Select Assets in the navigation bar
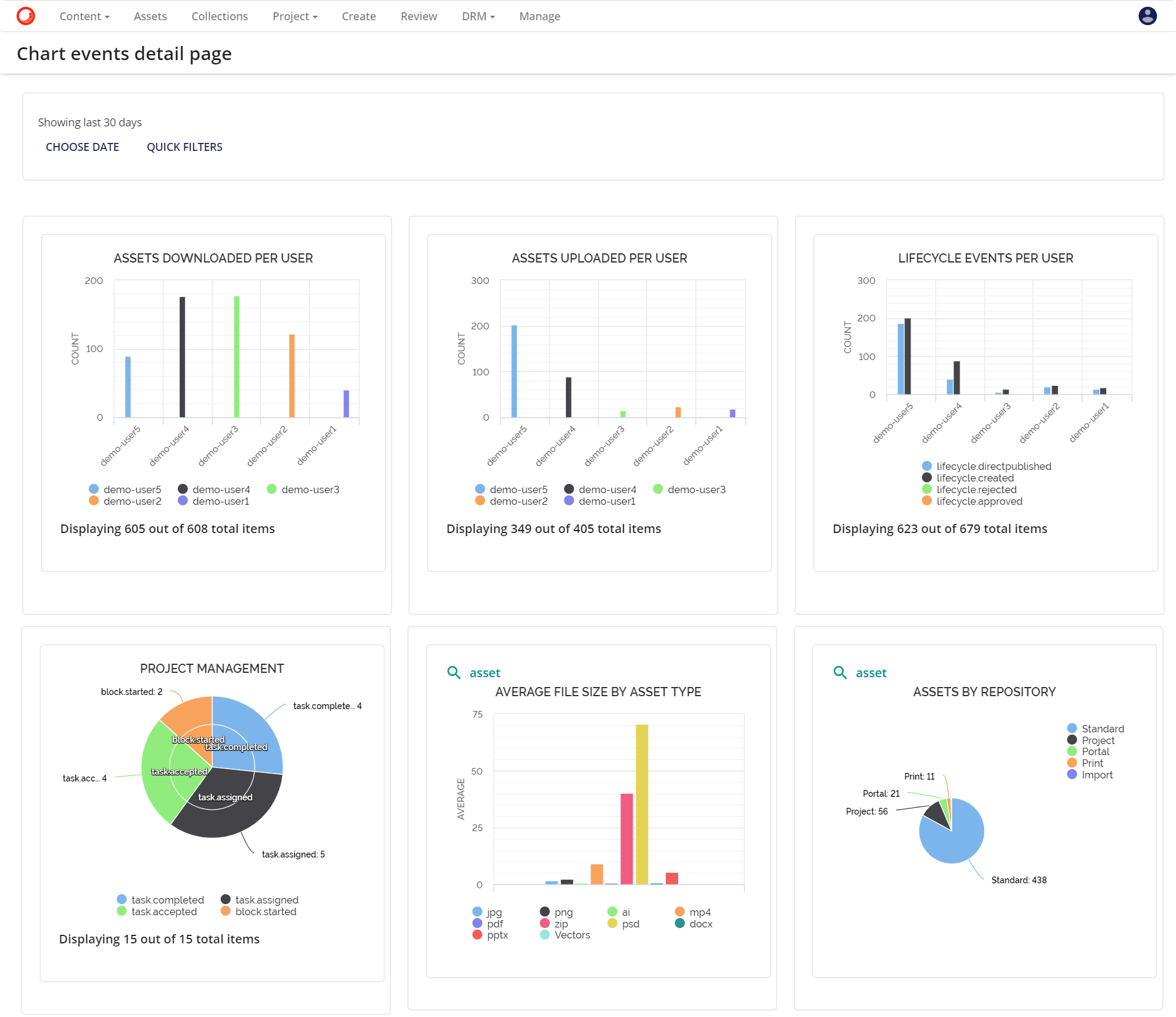The height and width of the screenshot is (1017, 1176). click(x=149, y=16)
